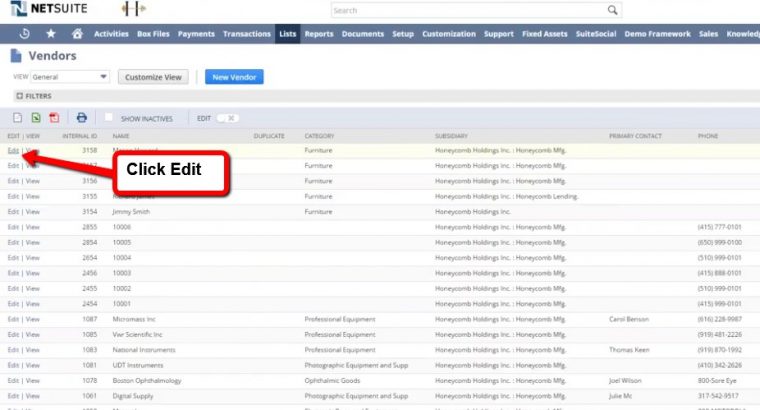Image resolution: width=760 pixels, height=410 pixels.
Task: Open the Documents menu
Action: pyautogui.click(x=363, y=33)
